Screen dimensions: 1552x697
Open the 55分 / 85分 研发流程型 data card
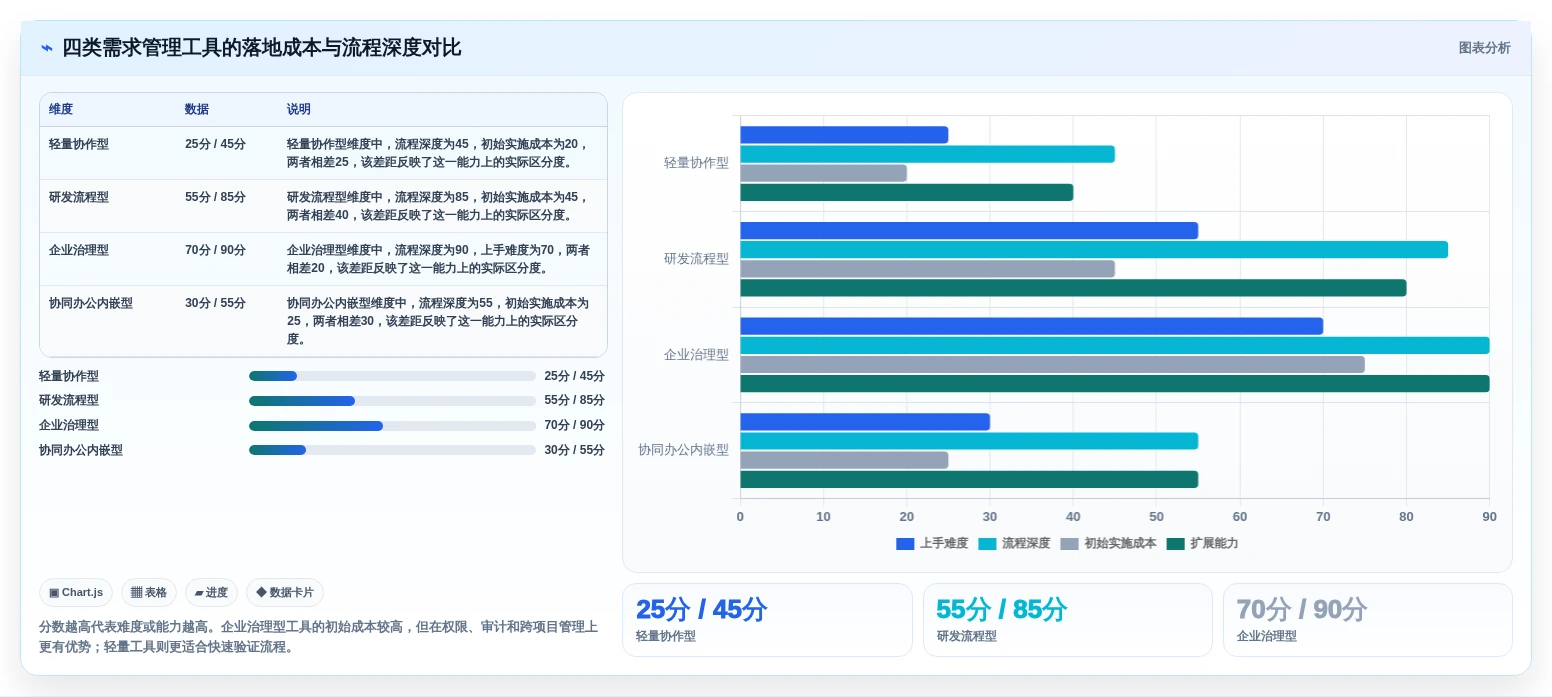tap(1067, 620)
